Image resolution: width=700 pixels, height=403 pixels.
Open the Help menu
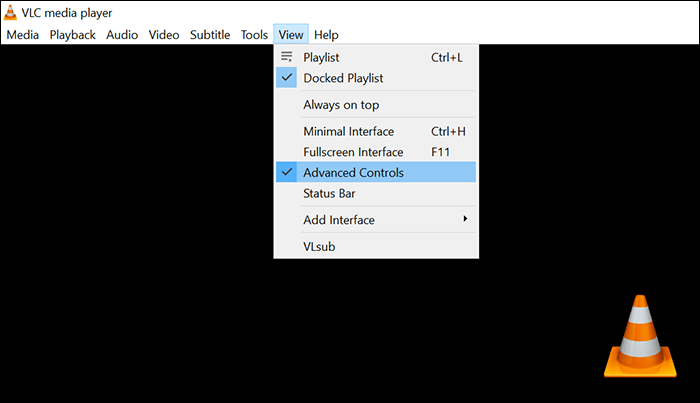click(x=326, y=35)
